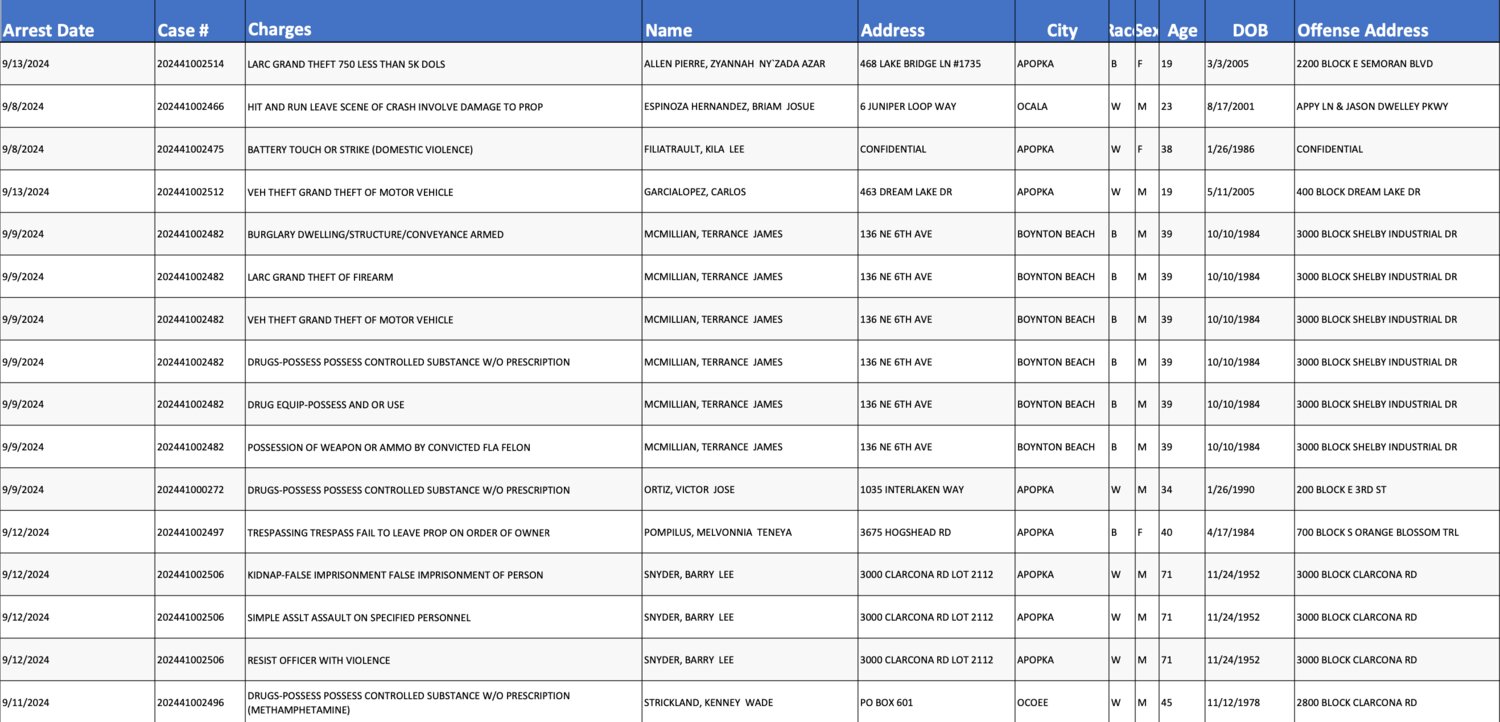
Task: Click the METHAMPHETAMINE possession charge cell
Action: tap(443, 702)
